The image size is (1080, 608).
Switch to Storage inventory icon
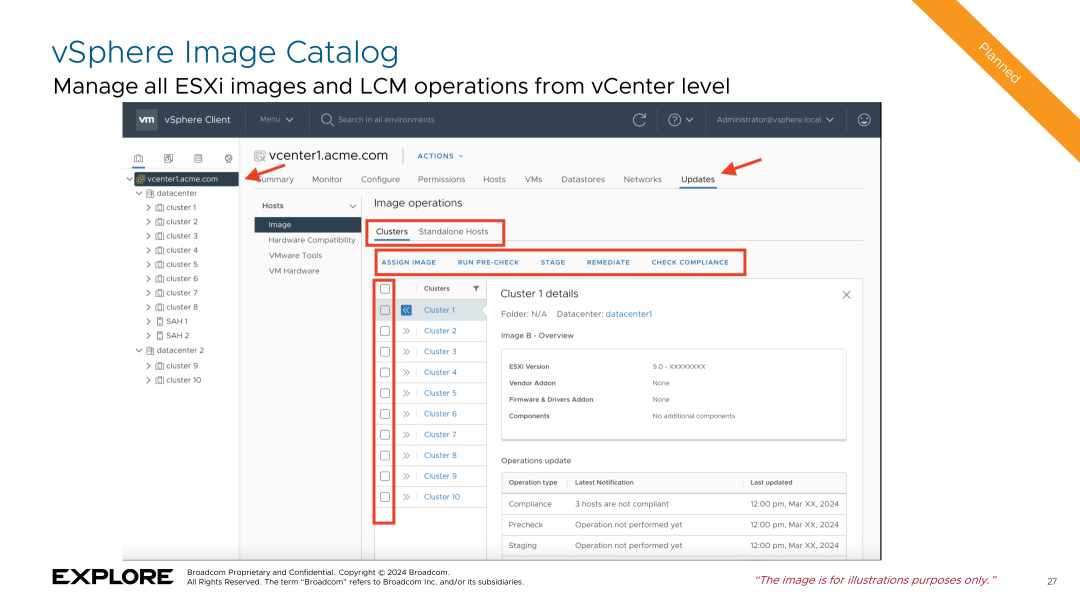198,158
